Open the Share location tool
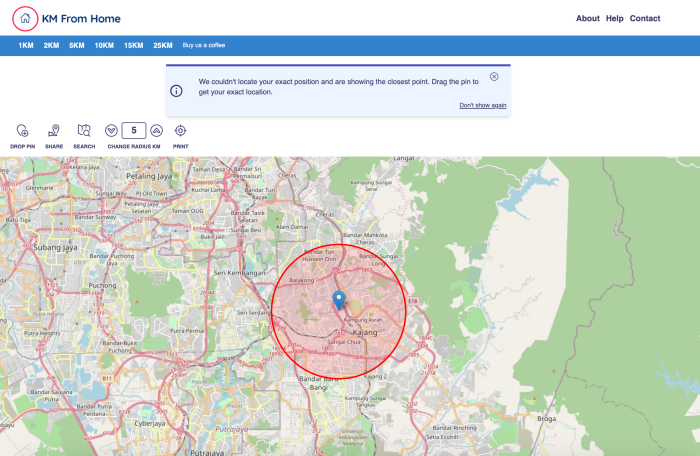 pyautogui.click(x=54, y=131)
